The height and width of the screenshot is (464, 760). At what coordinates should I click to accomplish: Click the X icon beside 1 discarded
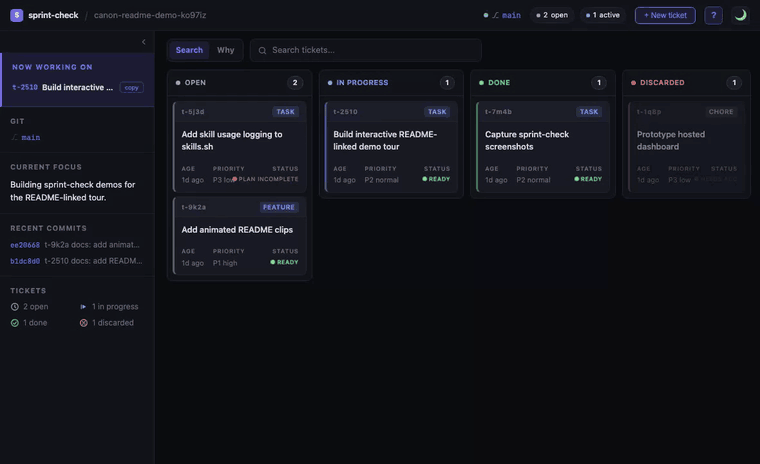pos(83,323)
